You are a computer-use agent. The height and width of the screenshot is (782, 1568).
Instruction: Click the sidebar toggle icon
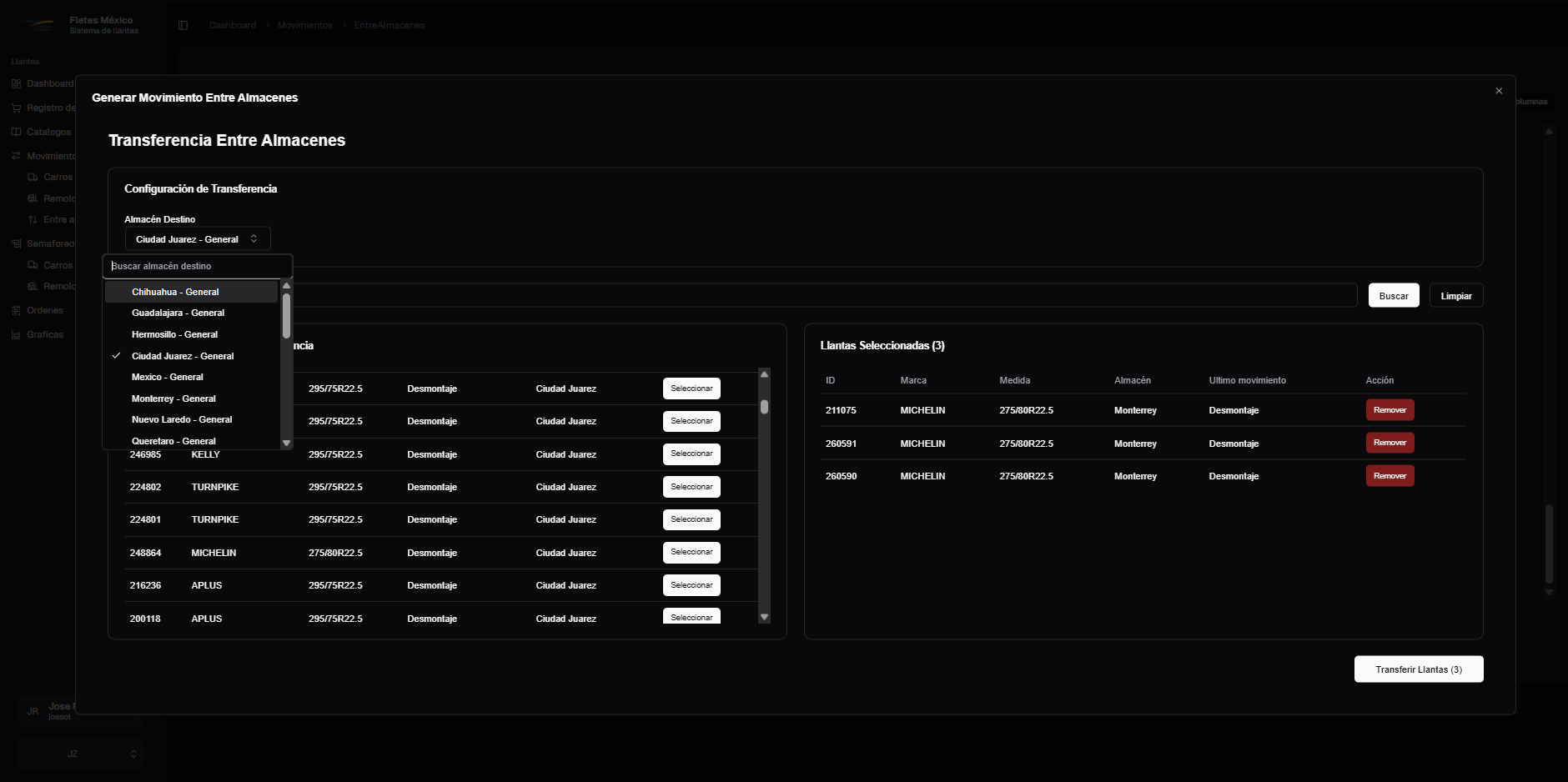[x=183, y=25]
